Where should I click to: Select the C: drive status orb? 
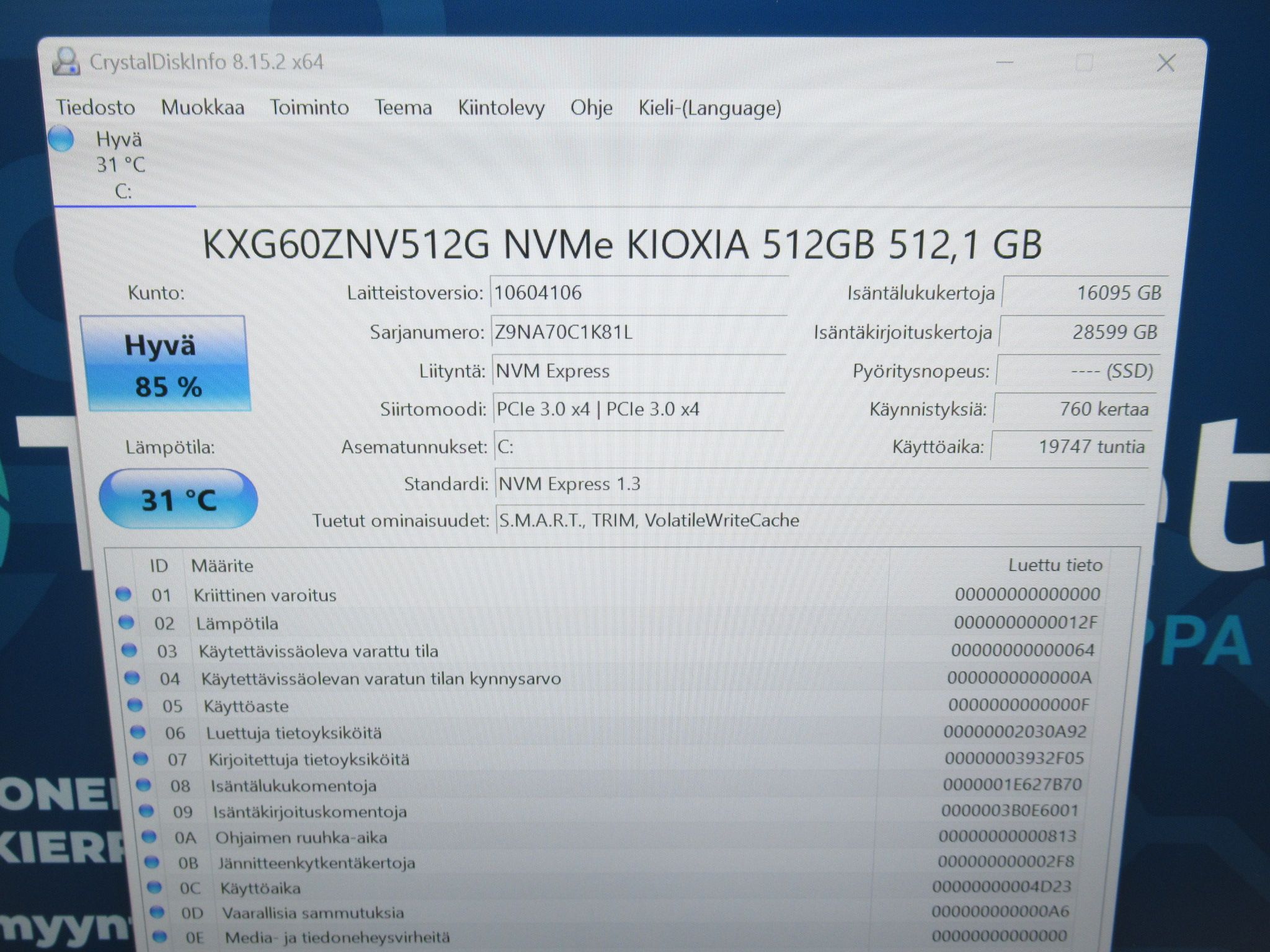tap(61, 138)
